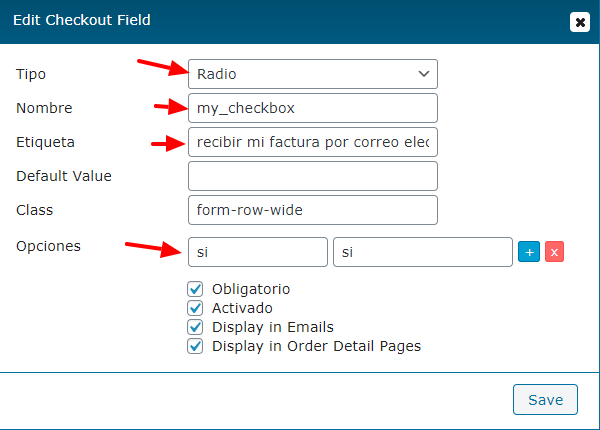The height and width of the screenshot is (430, 600).
Task: Click the chevron arrow of Tipo select
Action: 424,74
